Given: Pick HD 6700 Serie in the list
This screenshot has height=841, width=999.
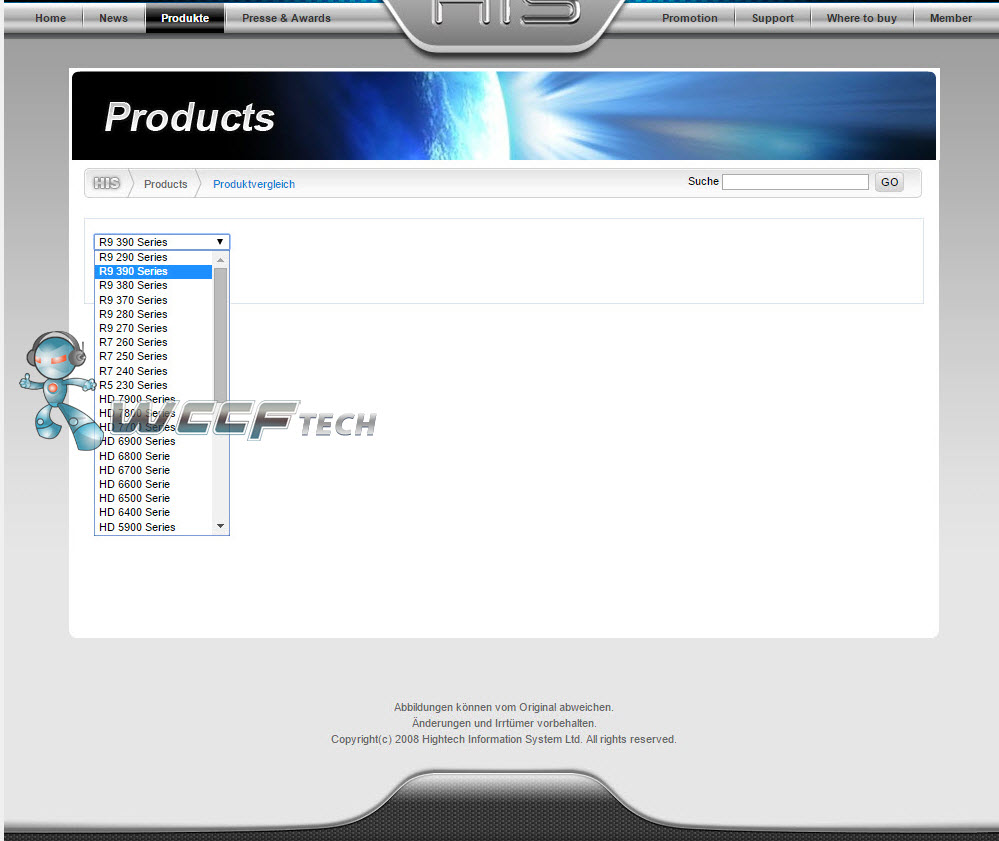Looking at the screenshot, I should click(154, 470).
